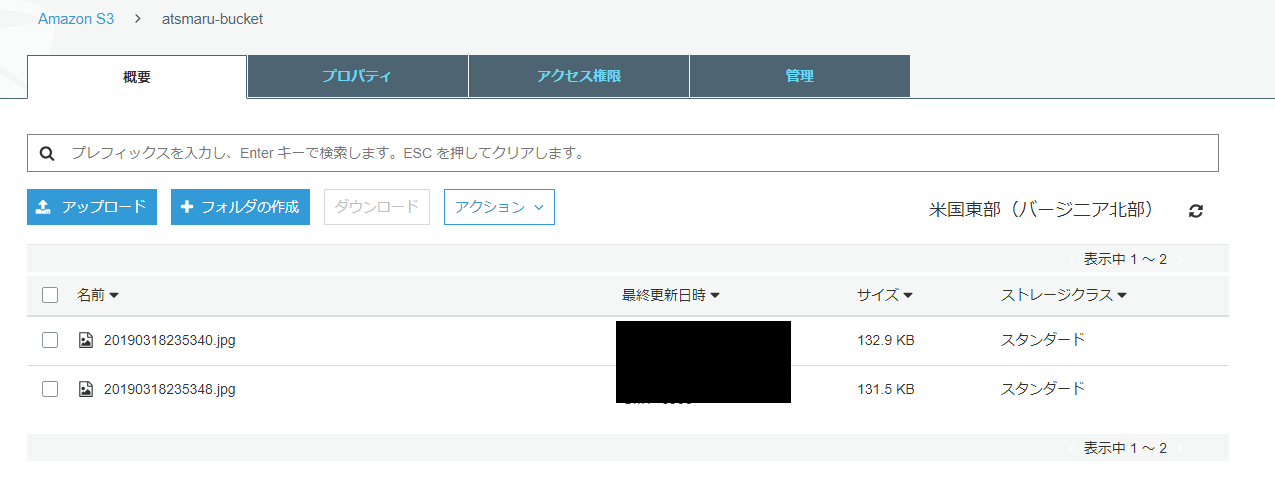Check the box for 20190318235340.jpg
Viewport: 1275px width, 491px height.
(50, 340)
